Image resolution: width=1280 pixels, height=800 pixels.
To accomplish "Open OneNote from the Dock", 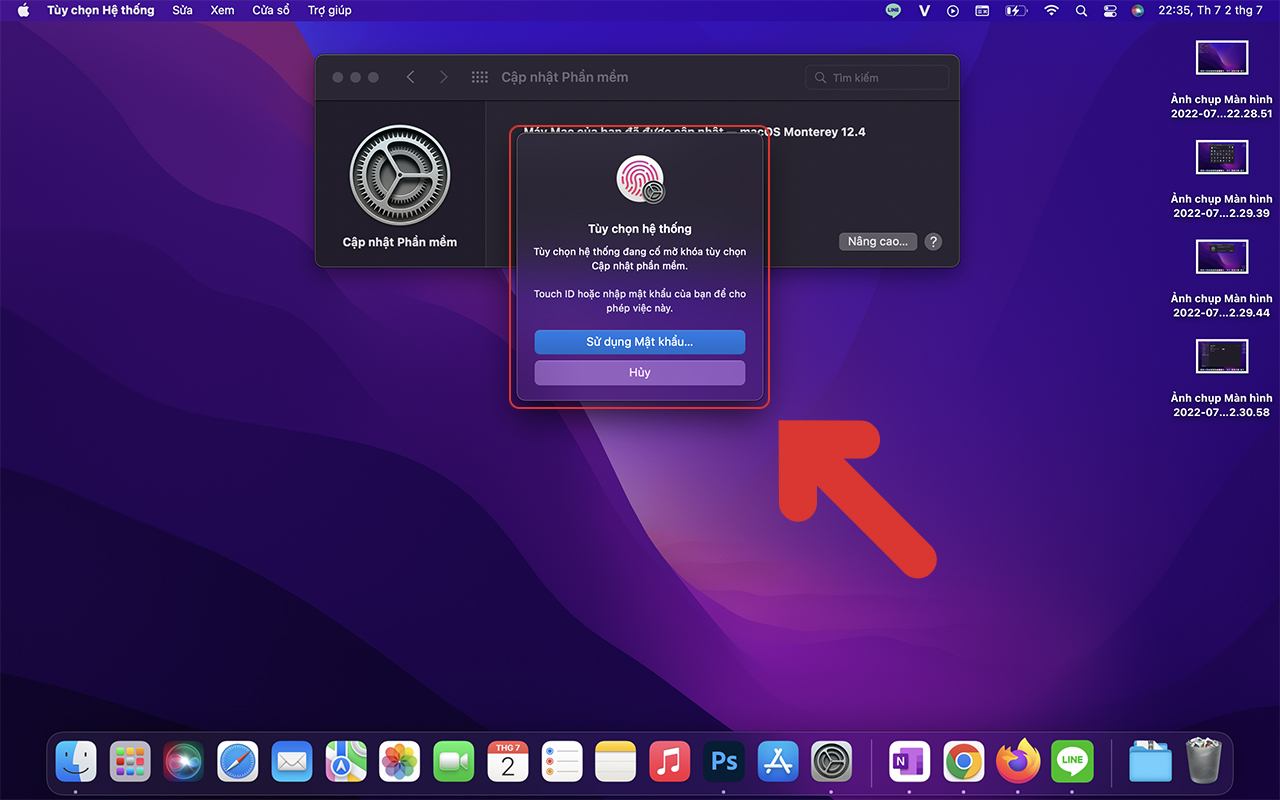I will [x=910, y=762].
